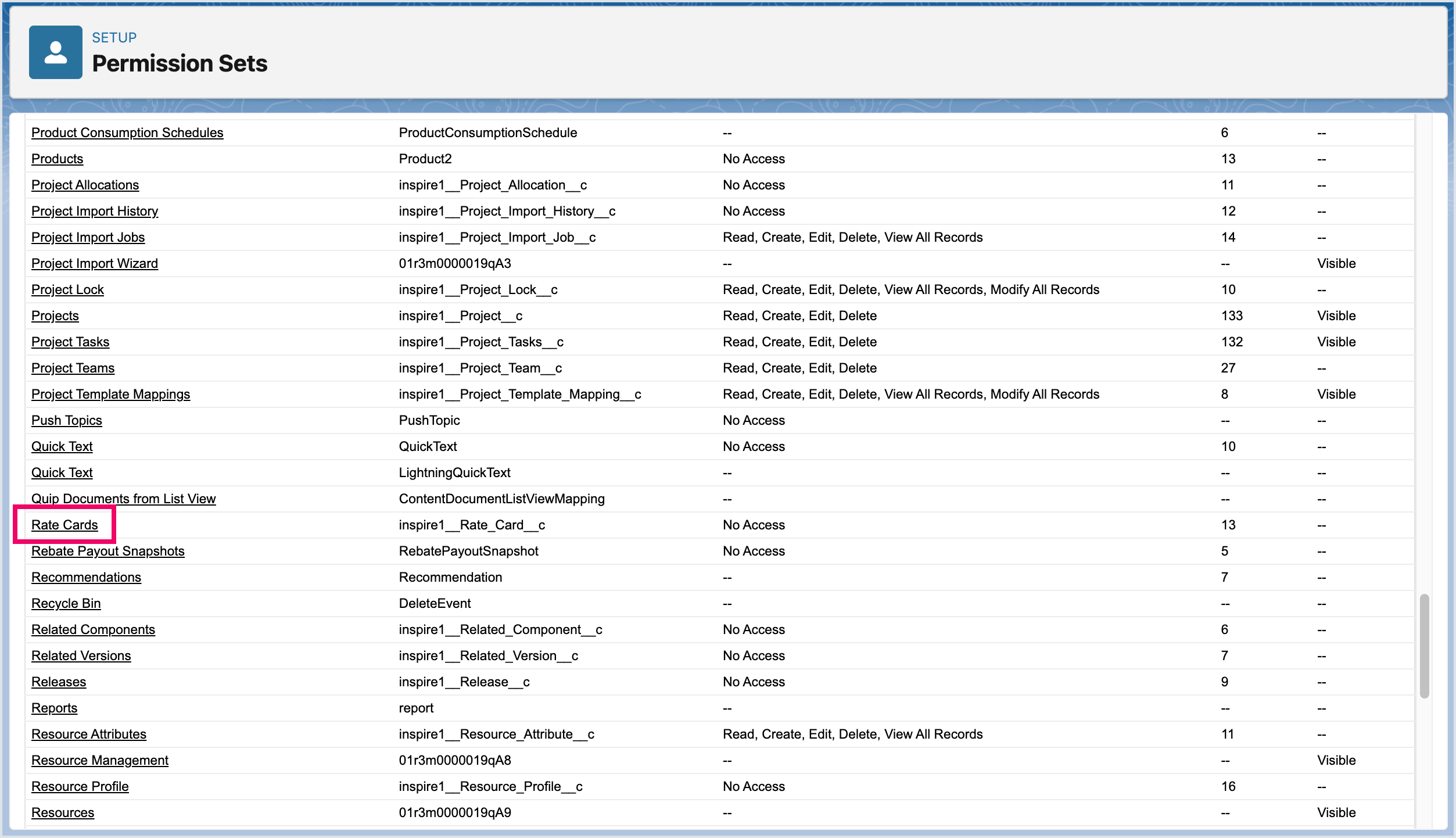Click Project Tasks field count 132
Screen dimensions: 1456x838
click(1232, 342)
